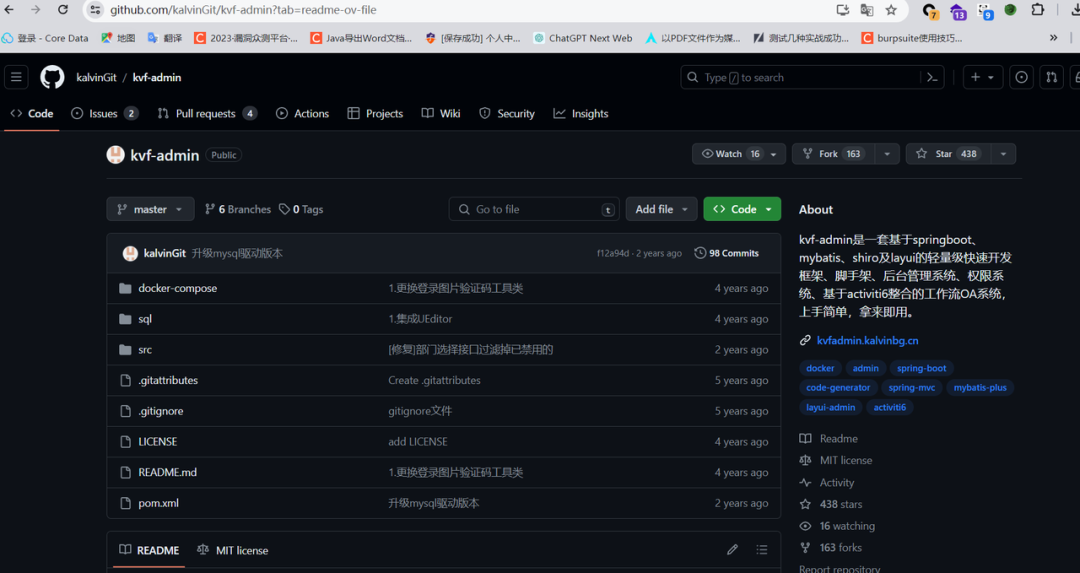The image size is (1080, 573).
Task: Switch to the Insights tab
Action: tap(581, 114)
